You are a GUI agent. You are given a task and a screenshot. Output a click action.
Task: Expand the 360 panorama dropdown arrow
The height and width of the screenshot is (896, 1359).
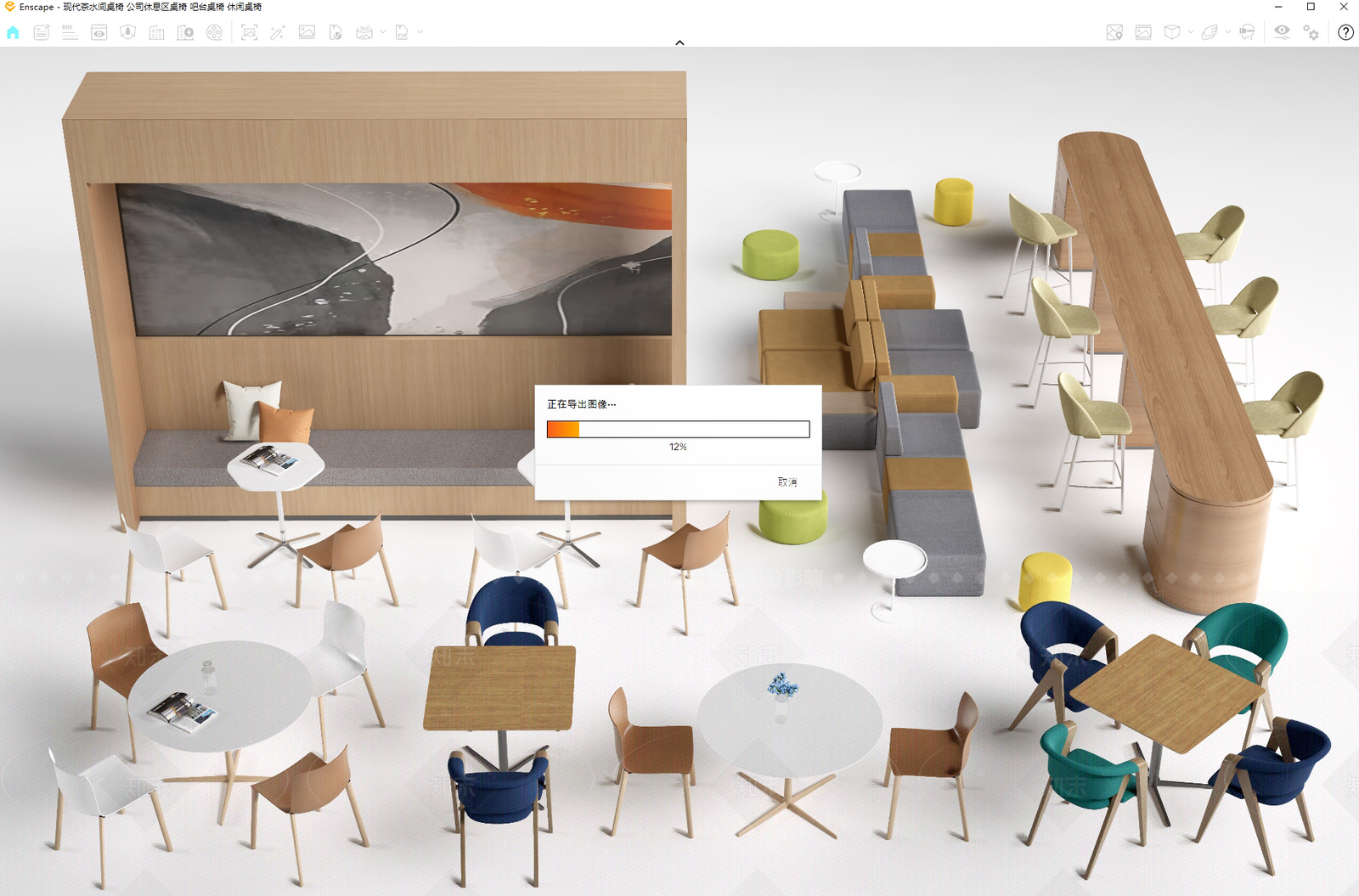(x=383, y=32)
